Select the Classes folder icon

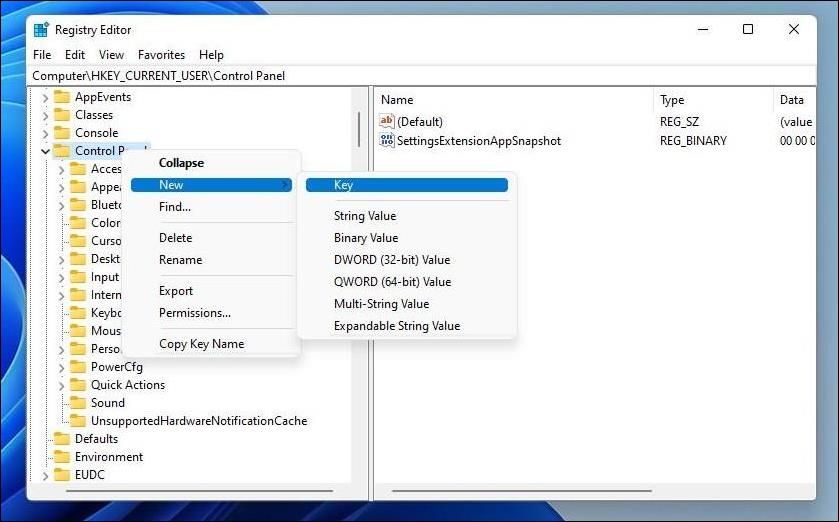tap(62, 115)
